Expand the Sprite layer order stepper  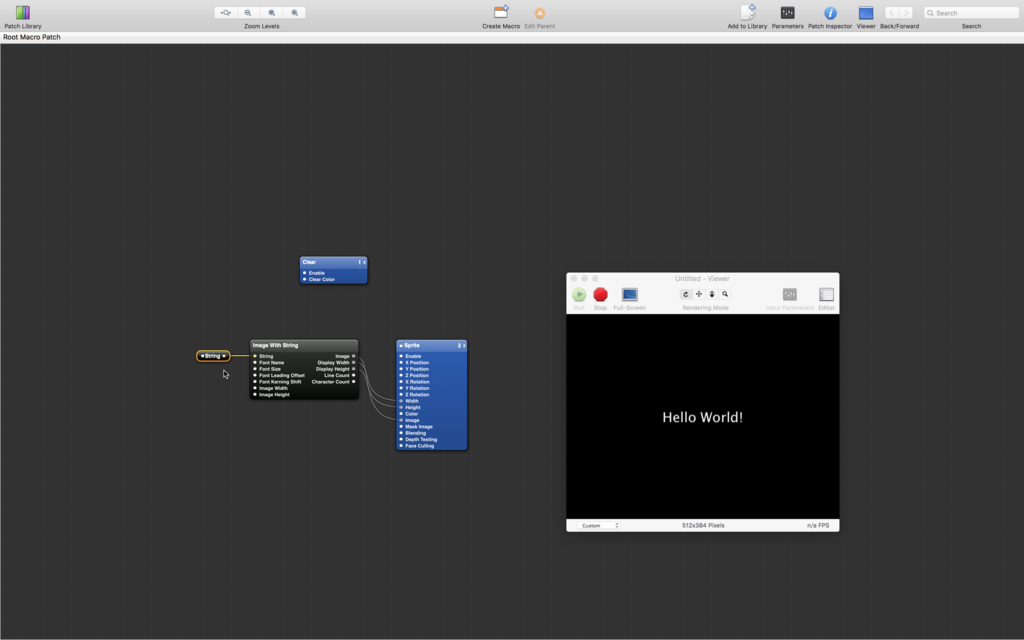[462, 345]
